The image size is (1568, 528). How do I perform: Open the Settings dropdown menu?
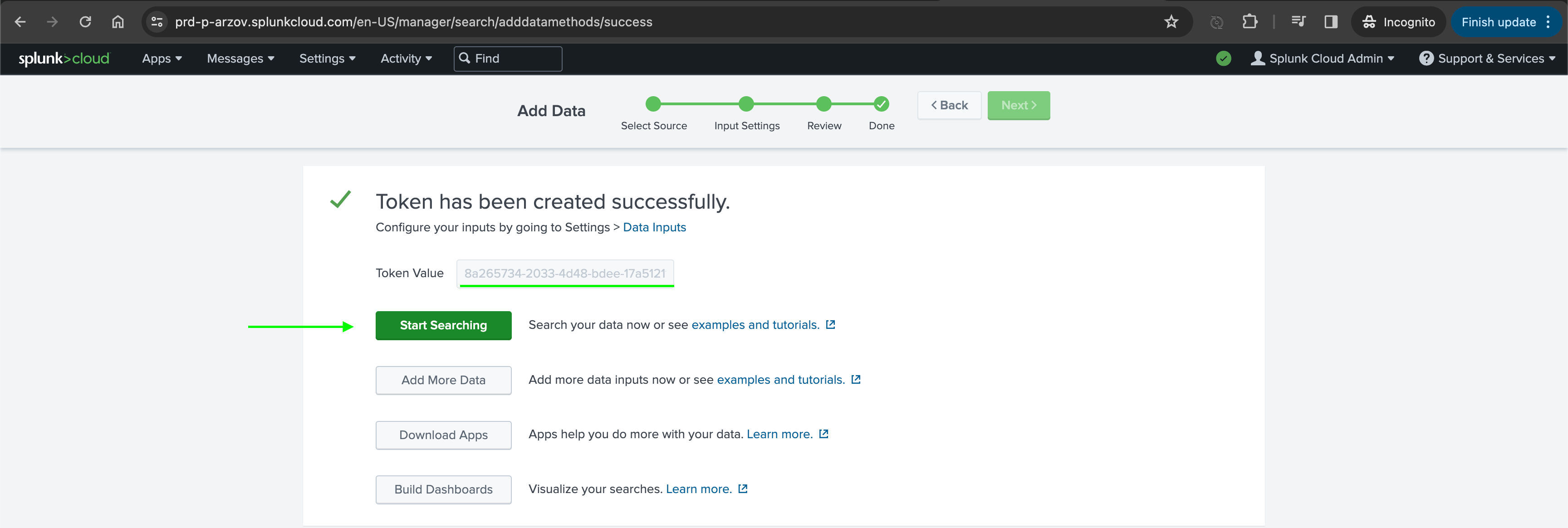click(327, 59)
